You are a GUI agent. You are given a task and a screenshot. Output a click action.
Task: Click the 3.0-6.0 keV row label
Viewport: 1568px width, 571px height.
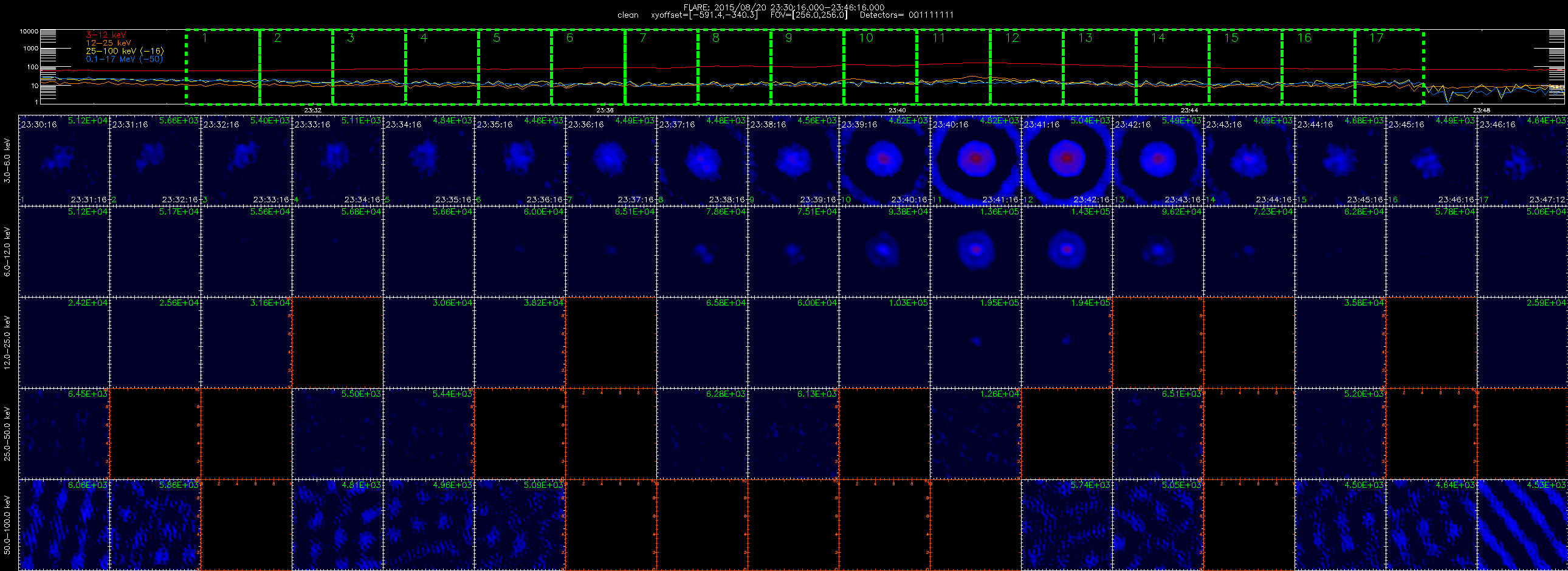[7, 160]
